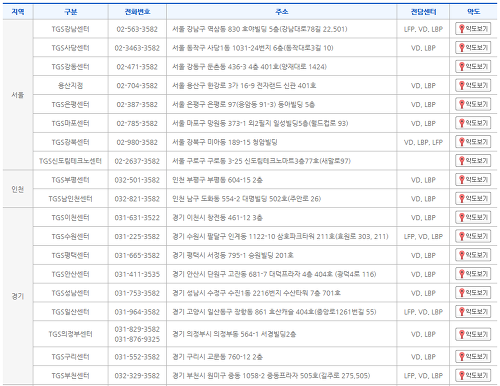
Task: Click the 전화번호 column header
Action: pos(137,12)
